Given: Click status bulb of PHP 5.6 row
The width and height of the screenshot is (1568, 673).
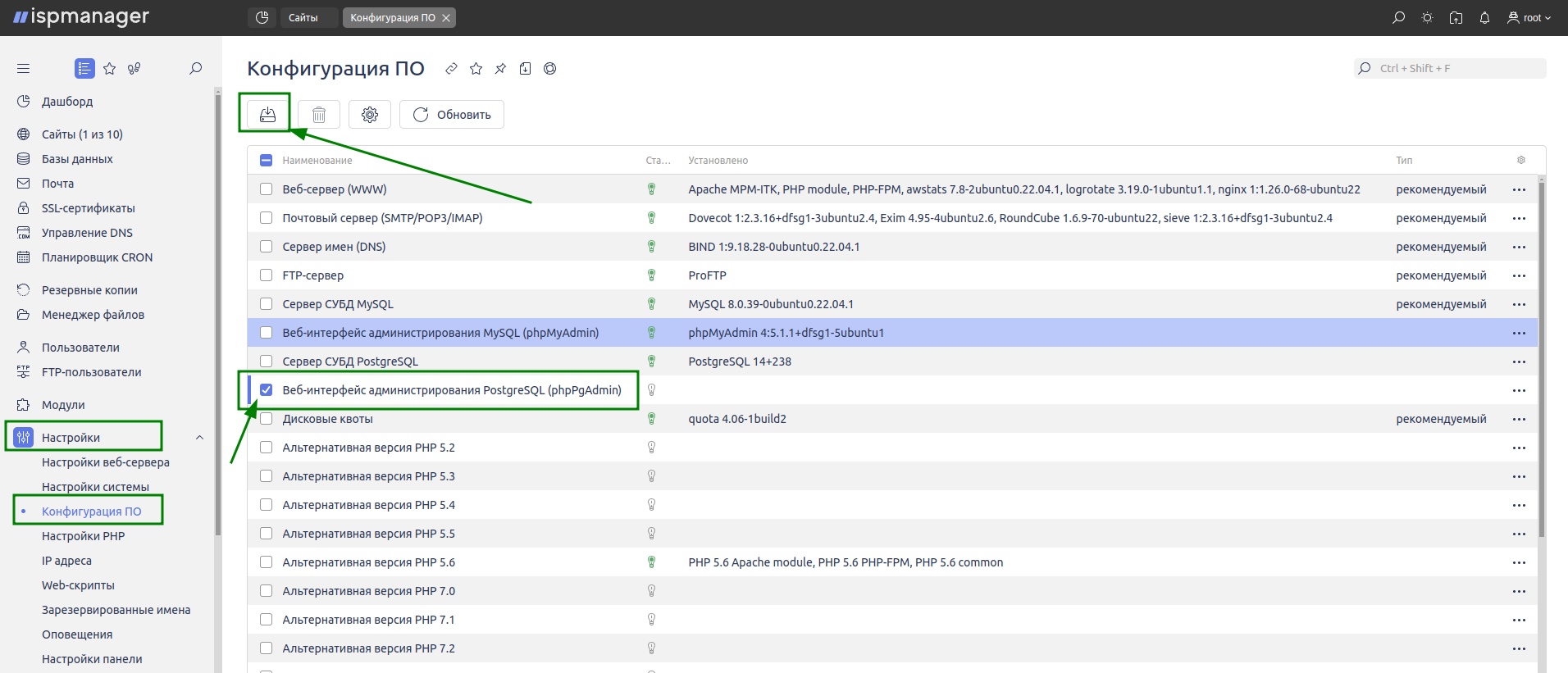Looking at the screenshot, I should [x=652, y=562].
